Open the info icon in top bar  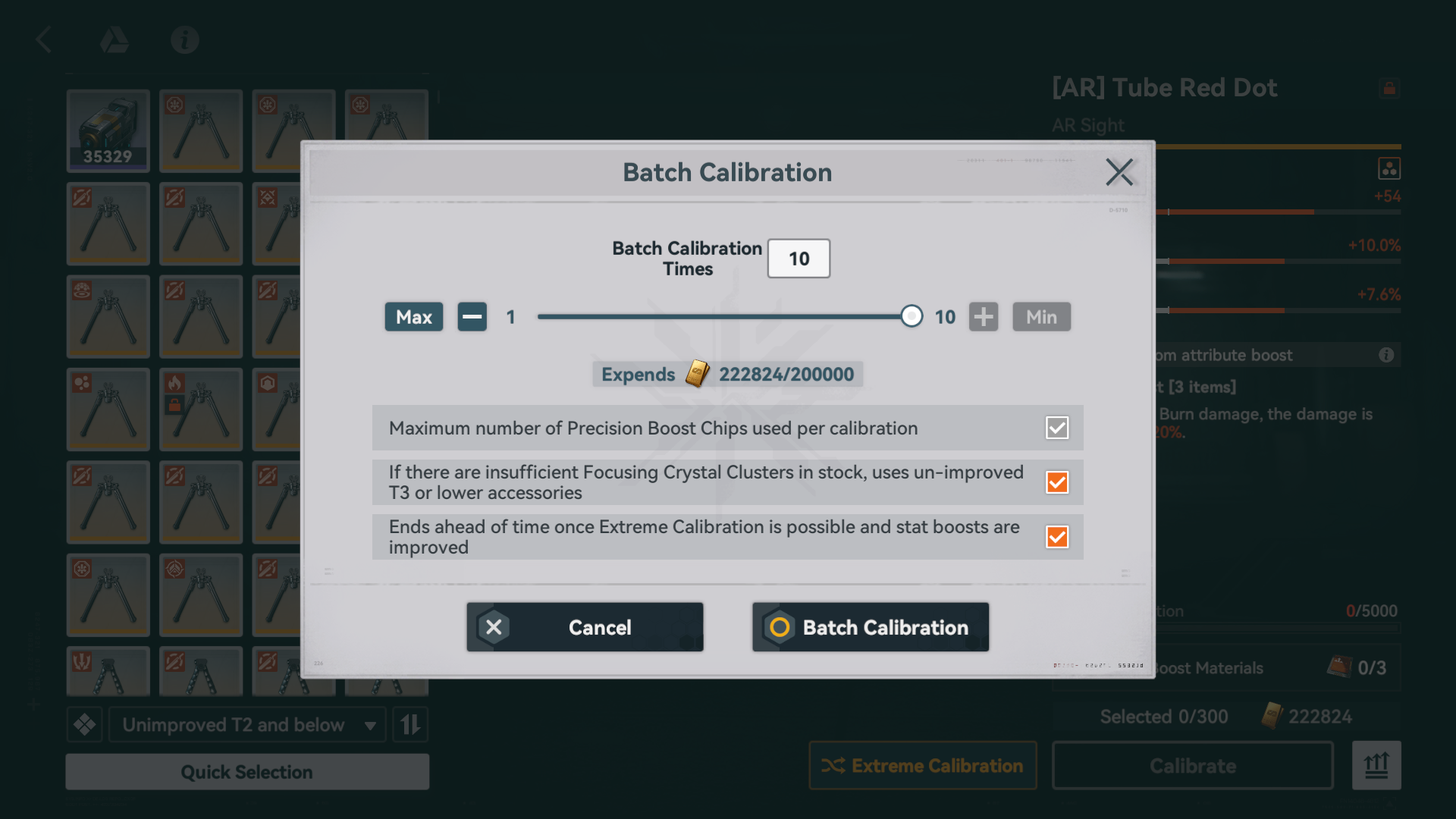185,39
